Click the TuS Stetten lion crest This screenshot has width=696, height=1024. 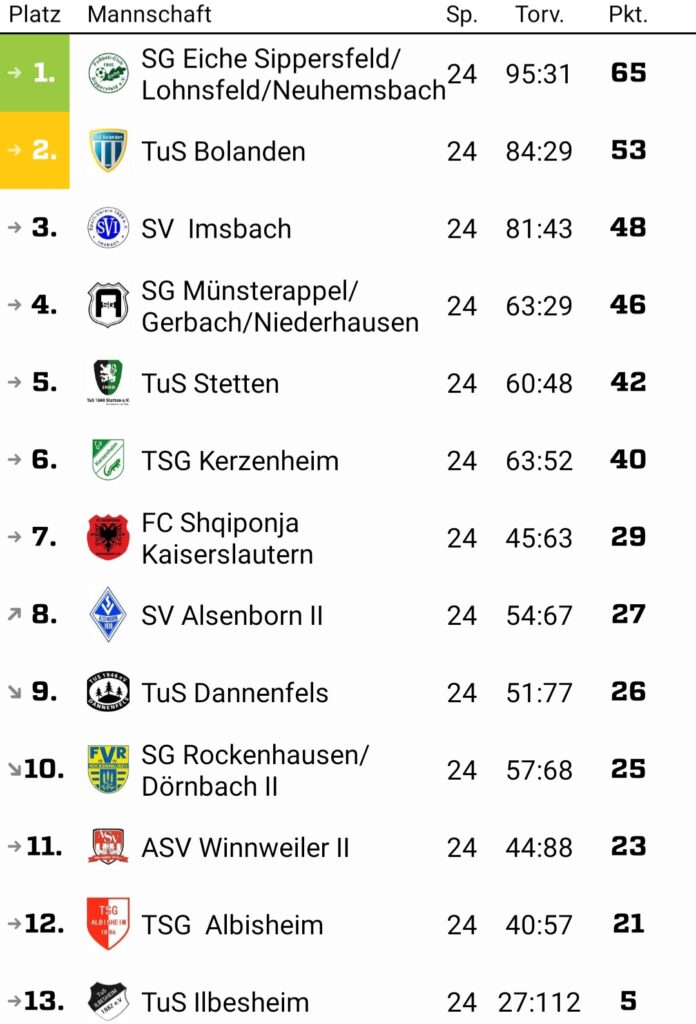(x=108, y=382)
